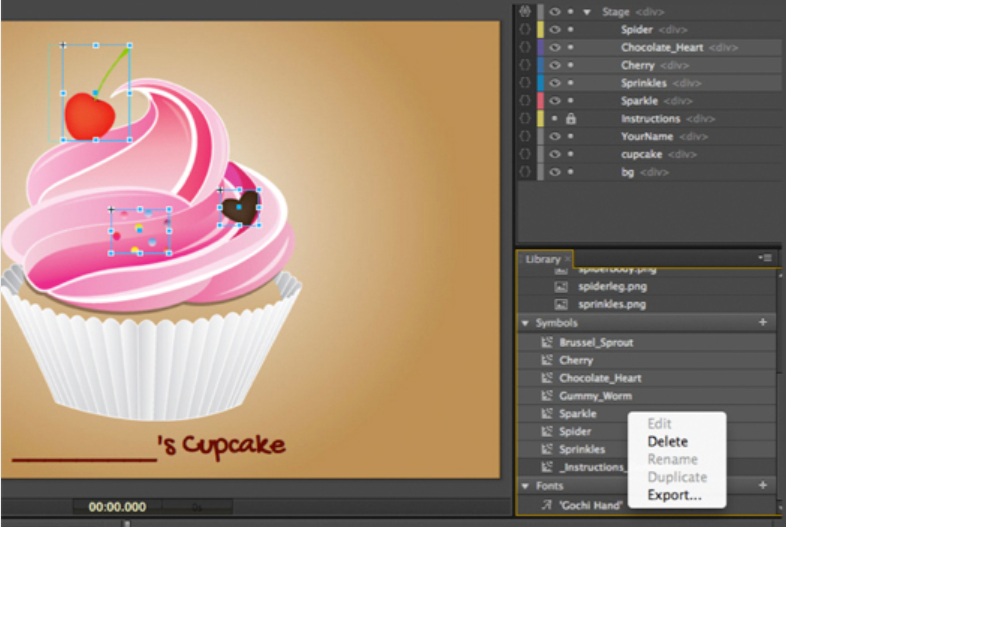Click the Gummy_Worm symbol icon

(547, 396)
